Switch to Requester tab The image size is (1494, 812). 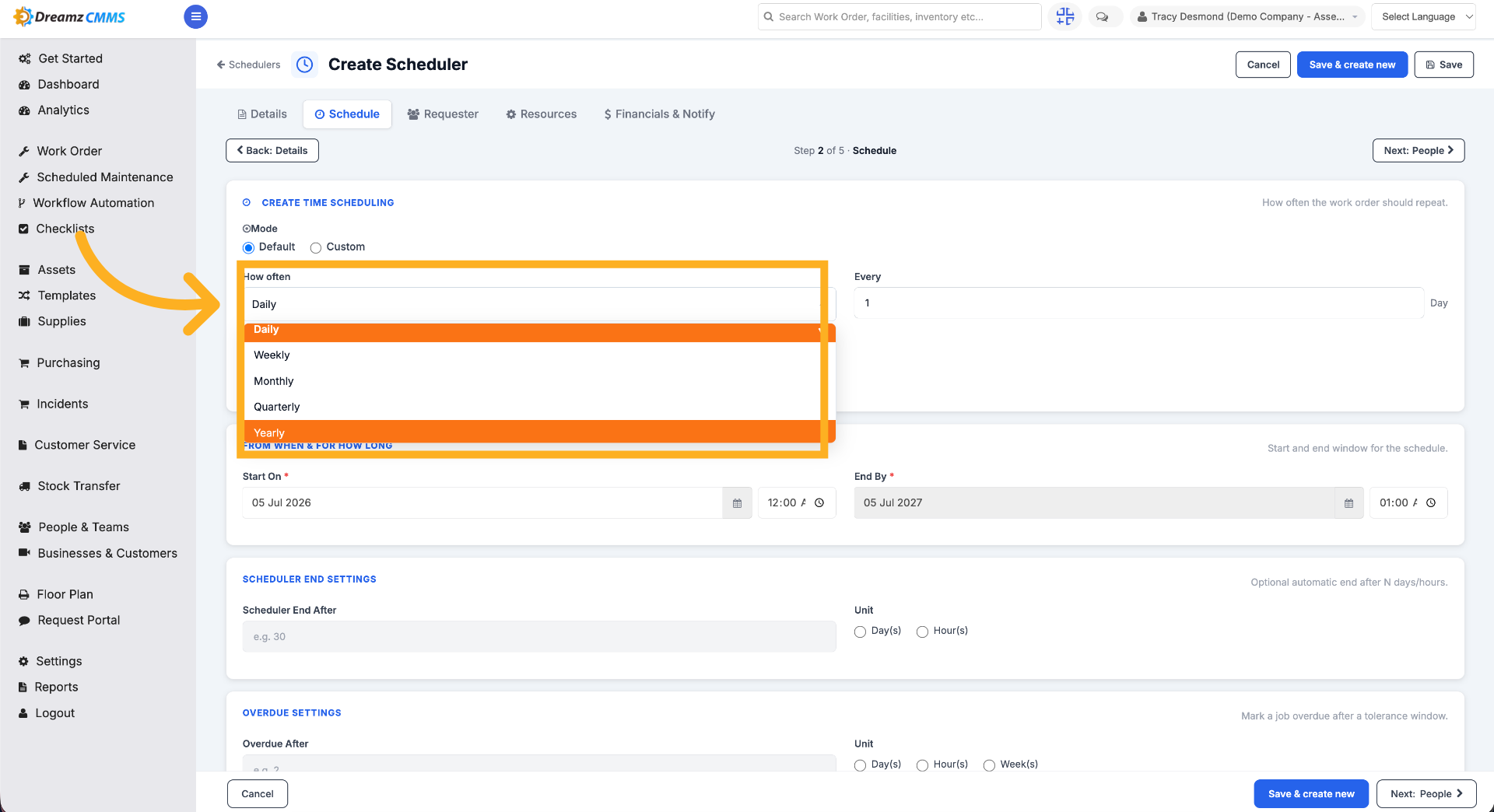443,114
